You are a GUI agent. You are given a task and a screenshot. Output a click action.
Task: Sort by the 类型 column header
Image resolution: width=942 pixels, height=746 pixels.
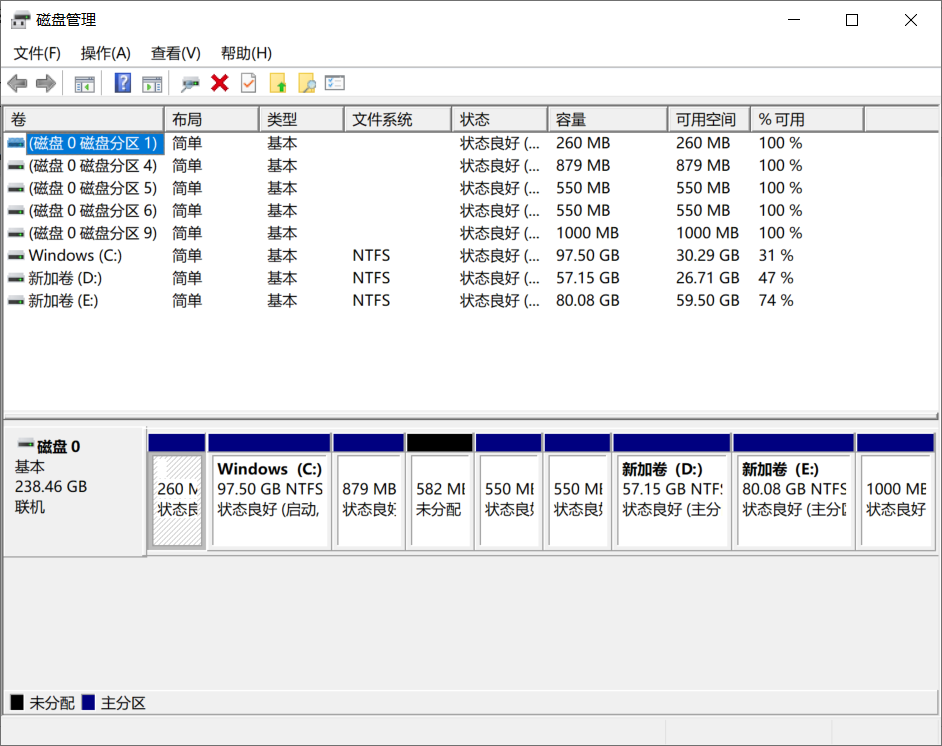pos(302,120)
